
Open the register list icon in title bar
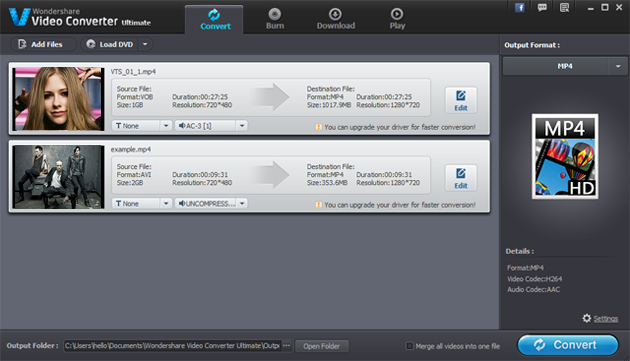point(564,8)
